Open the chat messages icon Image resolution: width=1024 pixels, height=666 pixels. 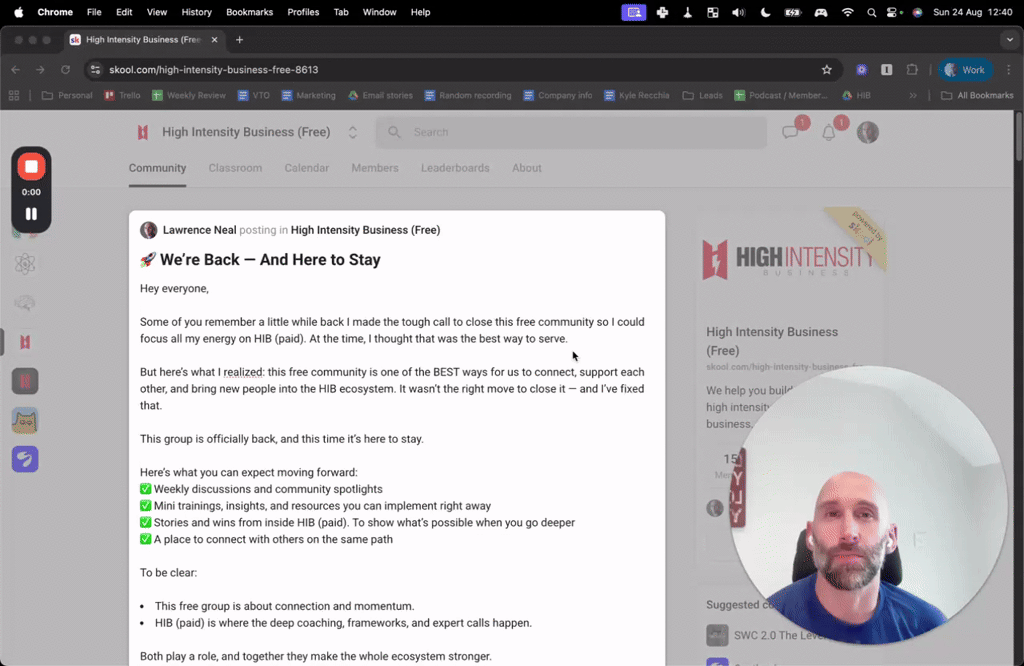tap(790, 133)
